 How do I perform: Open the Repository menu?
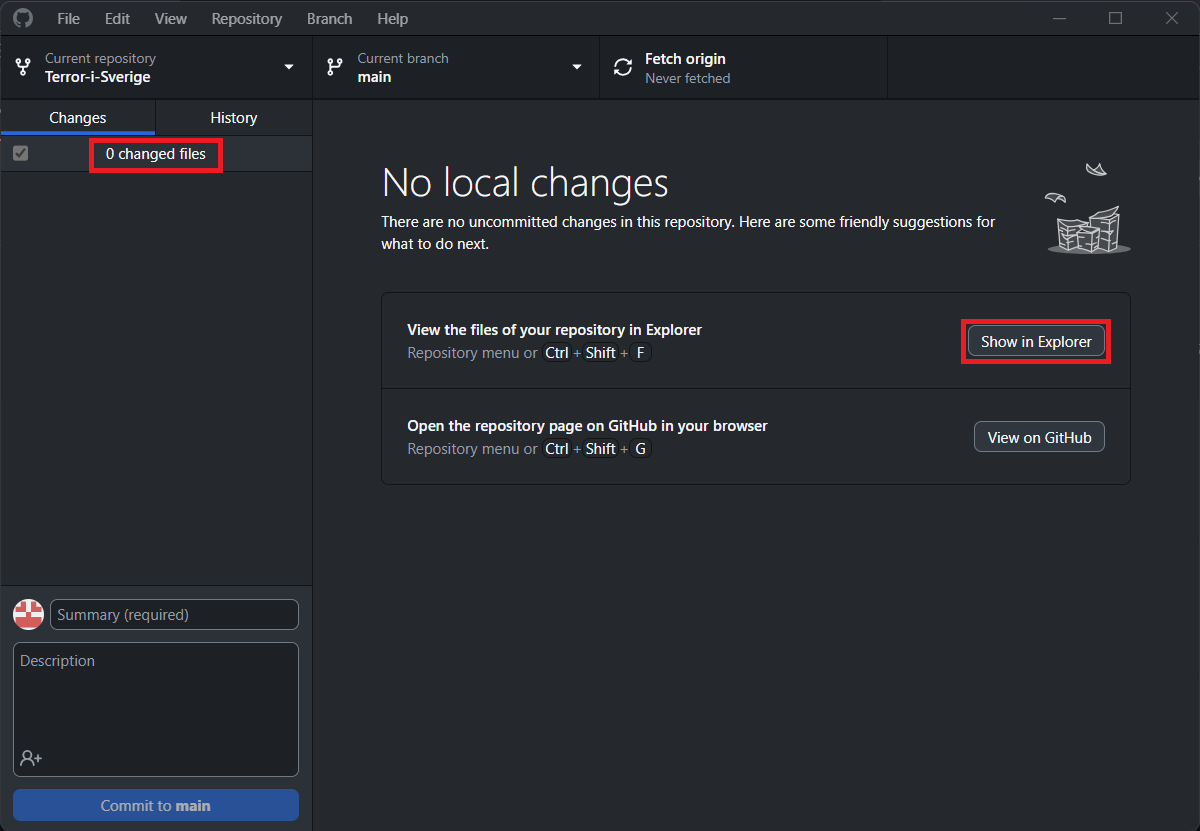[247, 18]
